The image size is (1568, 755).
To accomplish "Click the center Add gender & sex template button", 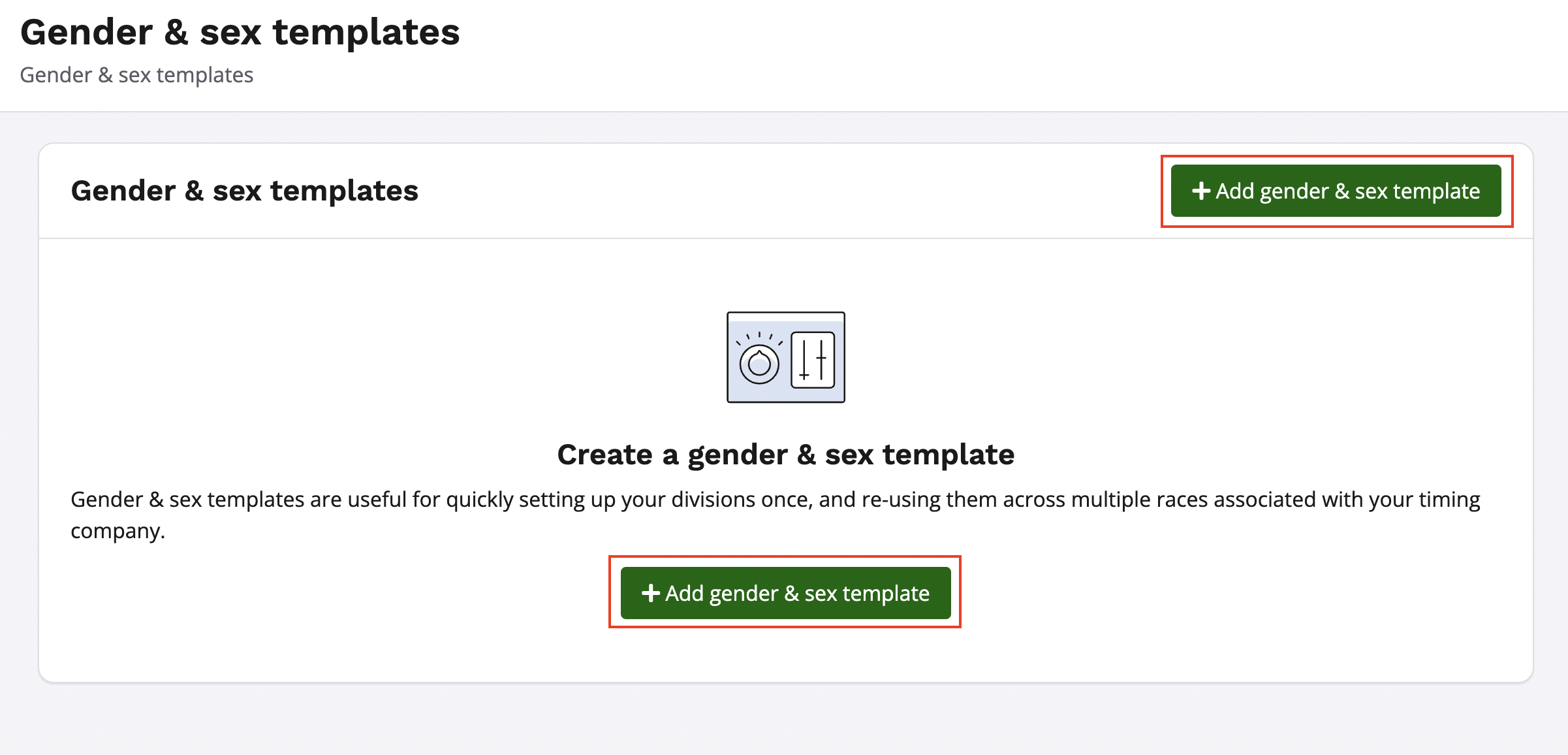I will pyautogui.click(x=785, y=593).
